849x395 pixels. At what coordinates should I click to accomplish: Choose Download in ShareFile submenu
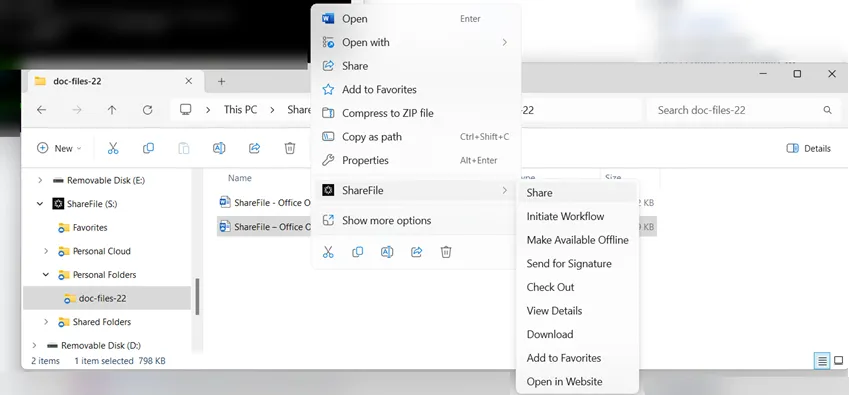tap(577, 334)
